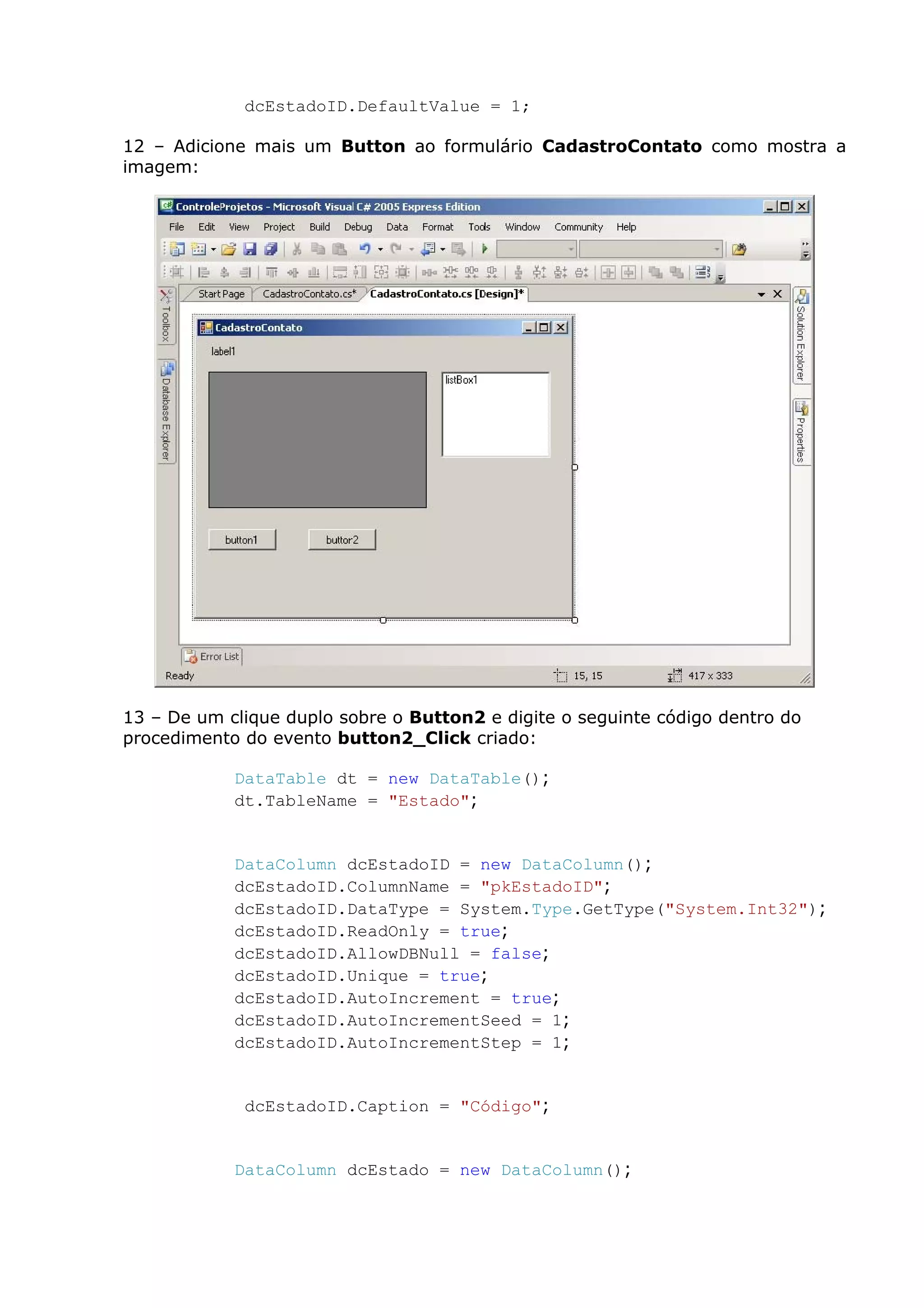Click the Make Same Width icon
Screen dimensions: 924x1308
tap(340, 272)
